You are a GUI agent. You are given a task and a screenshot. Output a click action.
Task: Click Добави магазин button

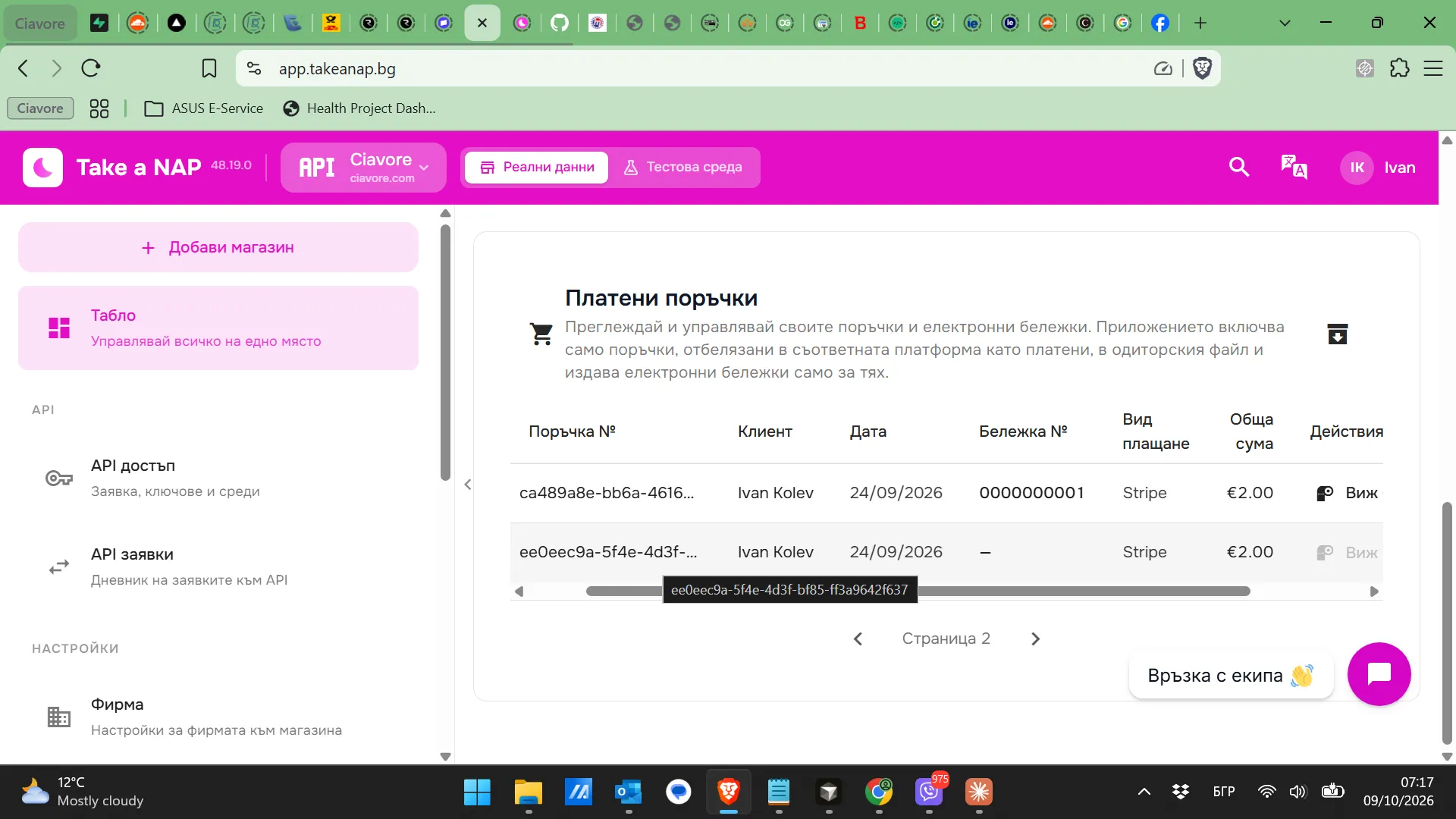(218, 247)
